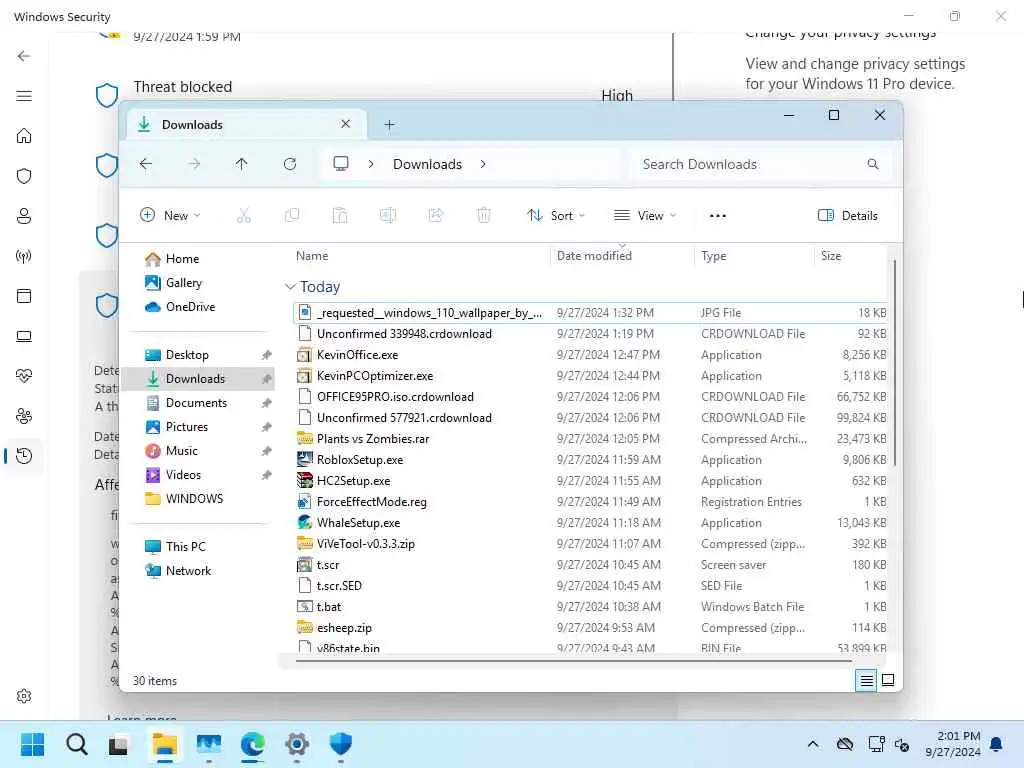Toggle the Details pane button
Image resolution: width=1024 pixels, height=768 pixels.
[x=848, y=216]
